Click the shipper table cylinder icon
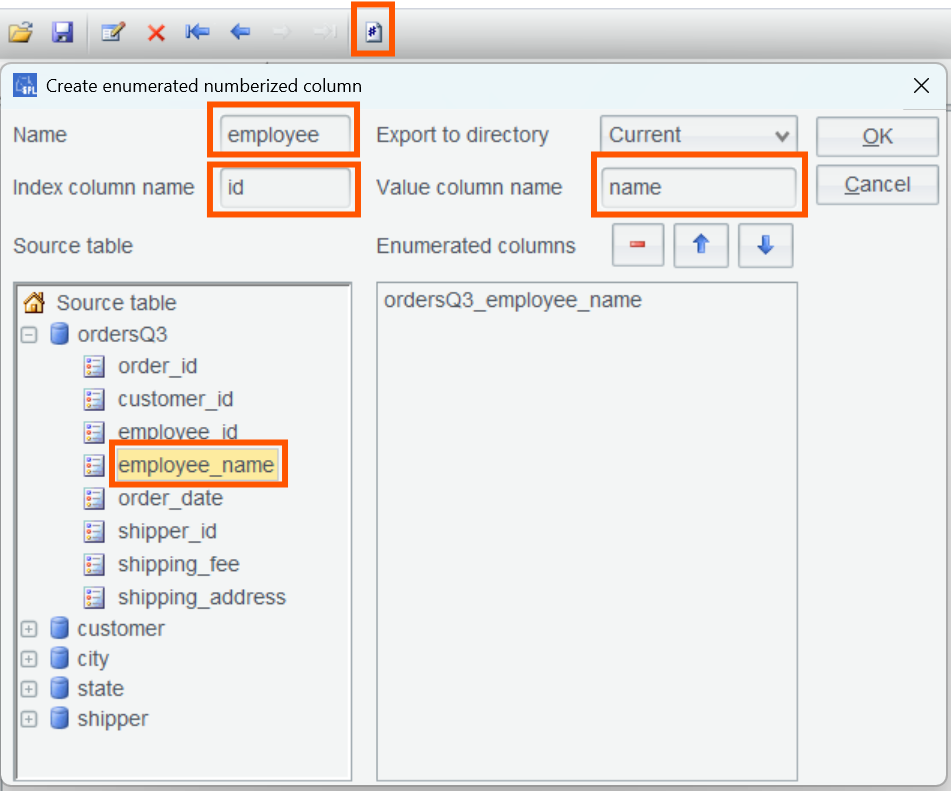Viewport: 951px width, 791px height. (59, 718)
